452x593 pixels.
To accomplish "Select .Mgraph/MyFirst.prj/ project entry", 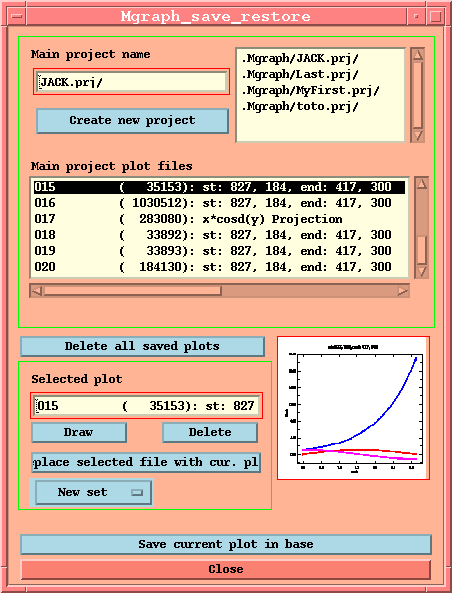I will click(x=310, y=90).
